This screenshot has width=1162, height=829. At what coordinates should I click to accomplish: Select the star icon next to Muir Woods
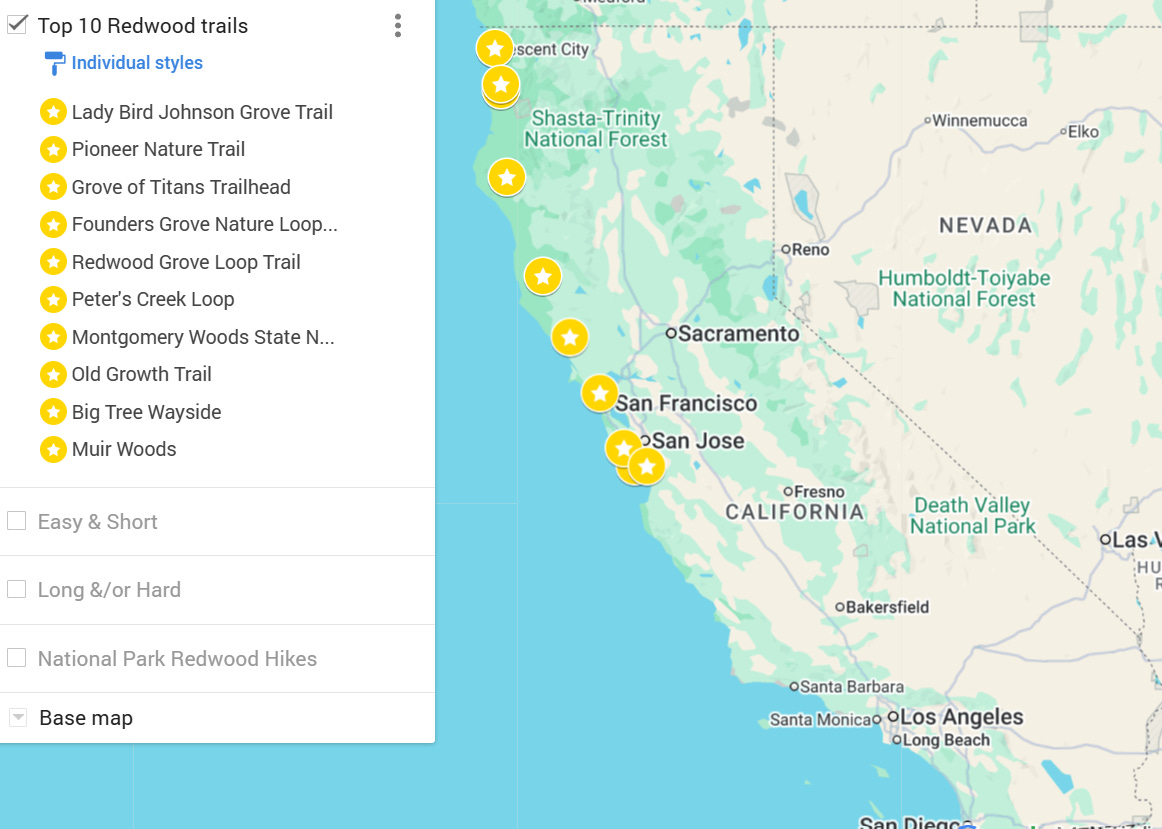point(53,449)
